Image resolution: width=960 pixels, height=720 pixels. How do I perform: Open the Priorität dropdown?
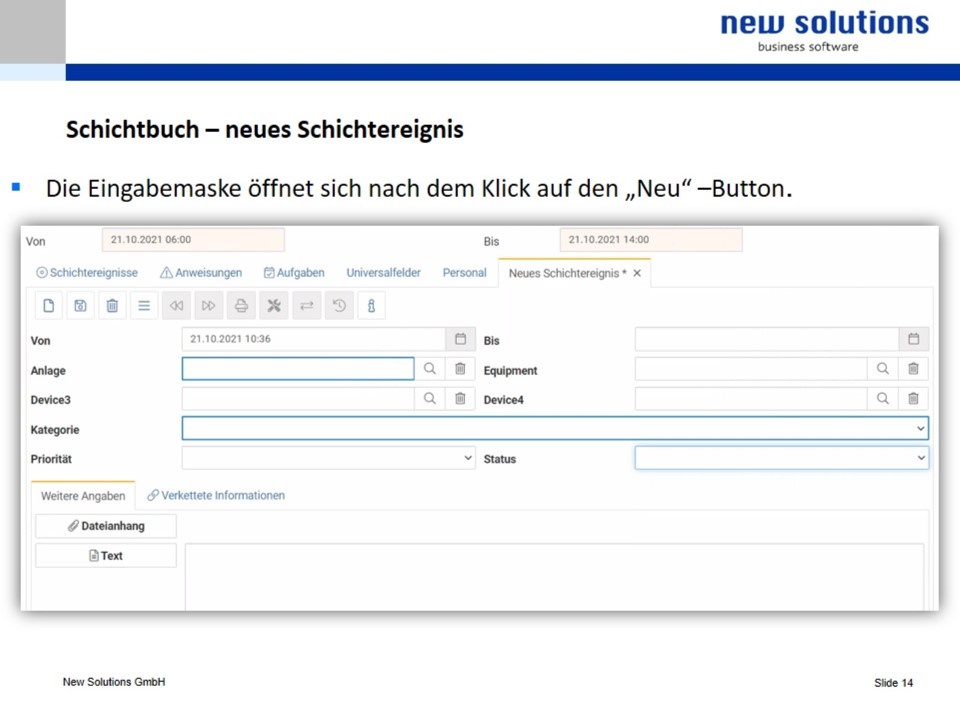[x=468, y=458]
